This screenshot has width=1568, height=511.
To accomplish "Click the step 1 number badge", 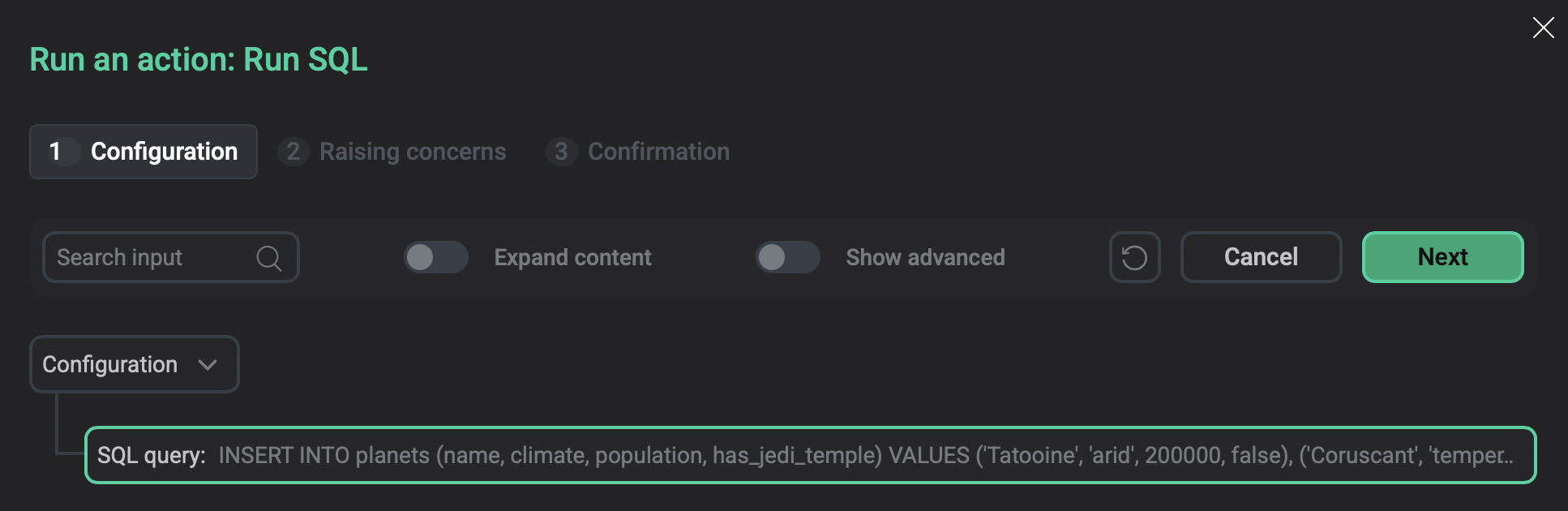I will [x=55, y=152].
